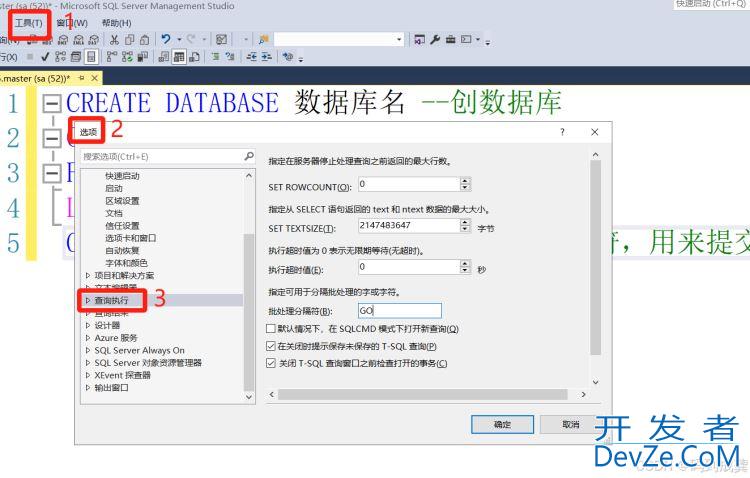Click the XMLA query toolbar icon
Image resolution: width=750 pixels, height=478 pixels.
79,40
